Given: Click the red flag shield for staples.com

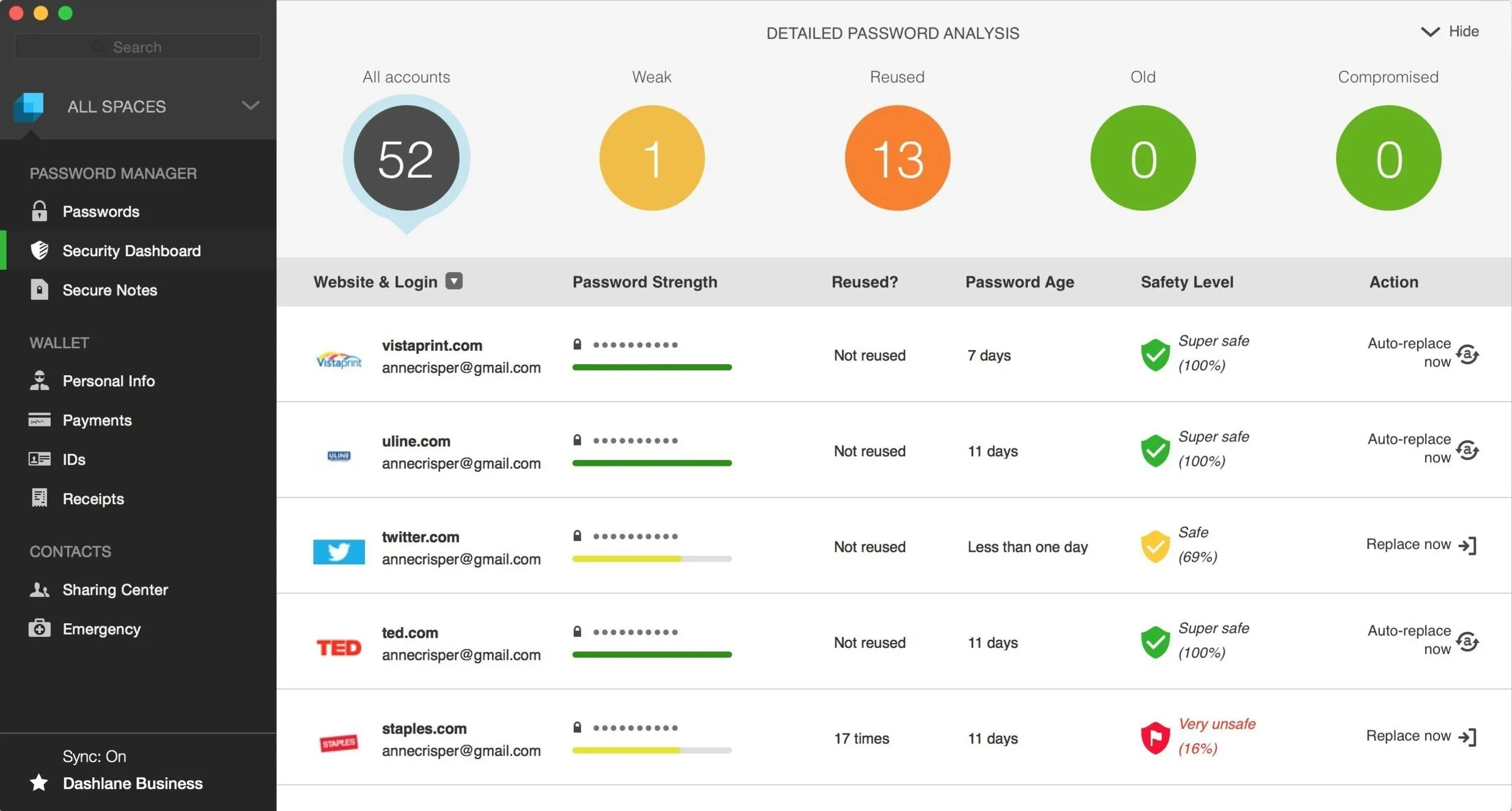Looking at the screenshot, I should coord(1154,737).
